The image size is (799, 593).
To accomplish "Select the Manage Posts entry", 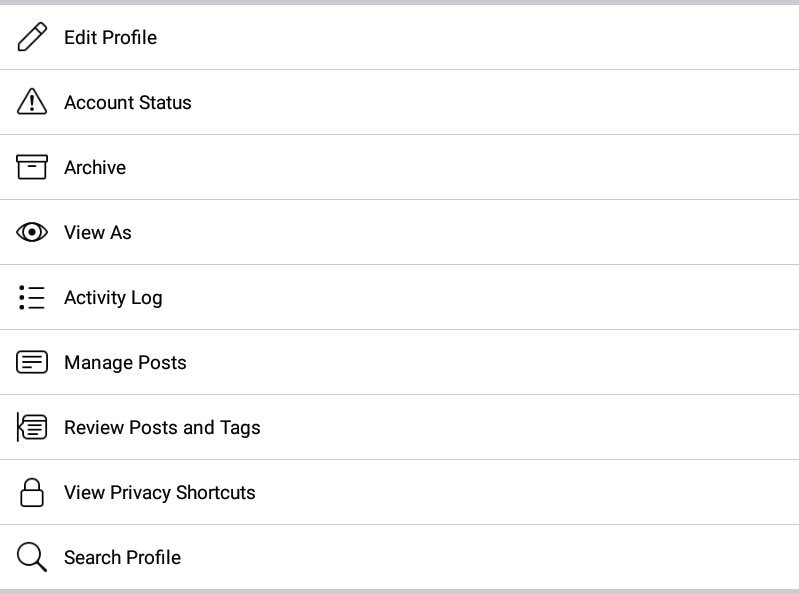I will tap(125, 362).
